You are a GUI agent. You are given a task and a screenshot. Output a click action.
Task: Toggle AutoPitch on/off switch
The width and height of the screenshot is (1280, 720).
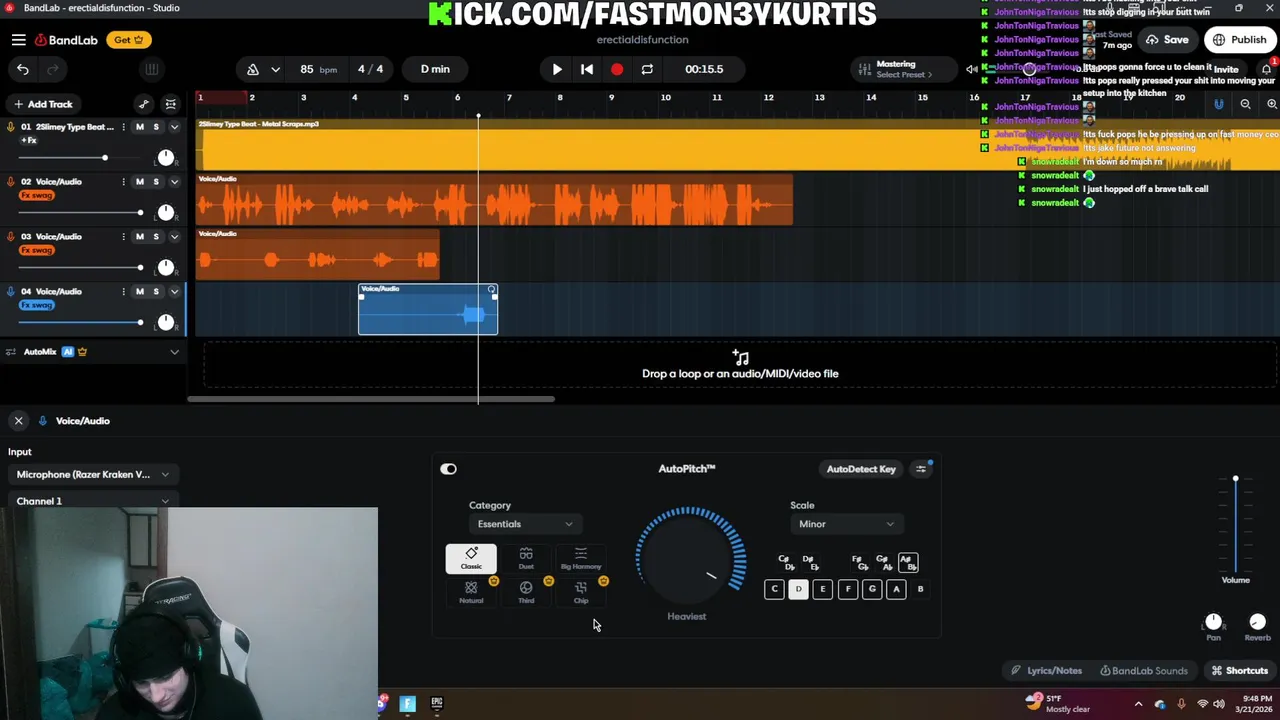point(448,469)
